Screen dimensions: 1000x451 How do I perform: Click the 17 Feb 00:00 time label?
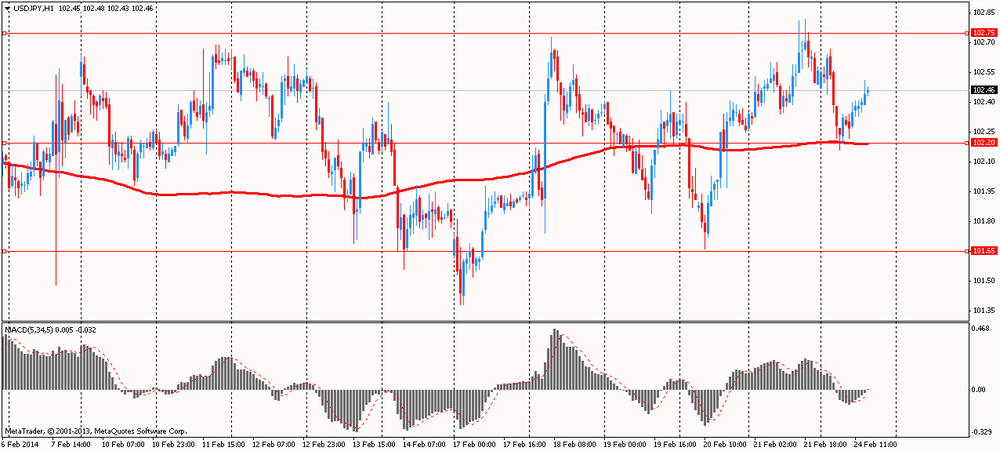pyautogui.click(x=476, y=443)
